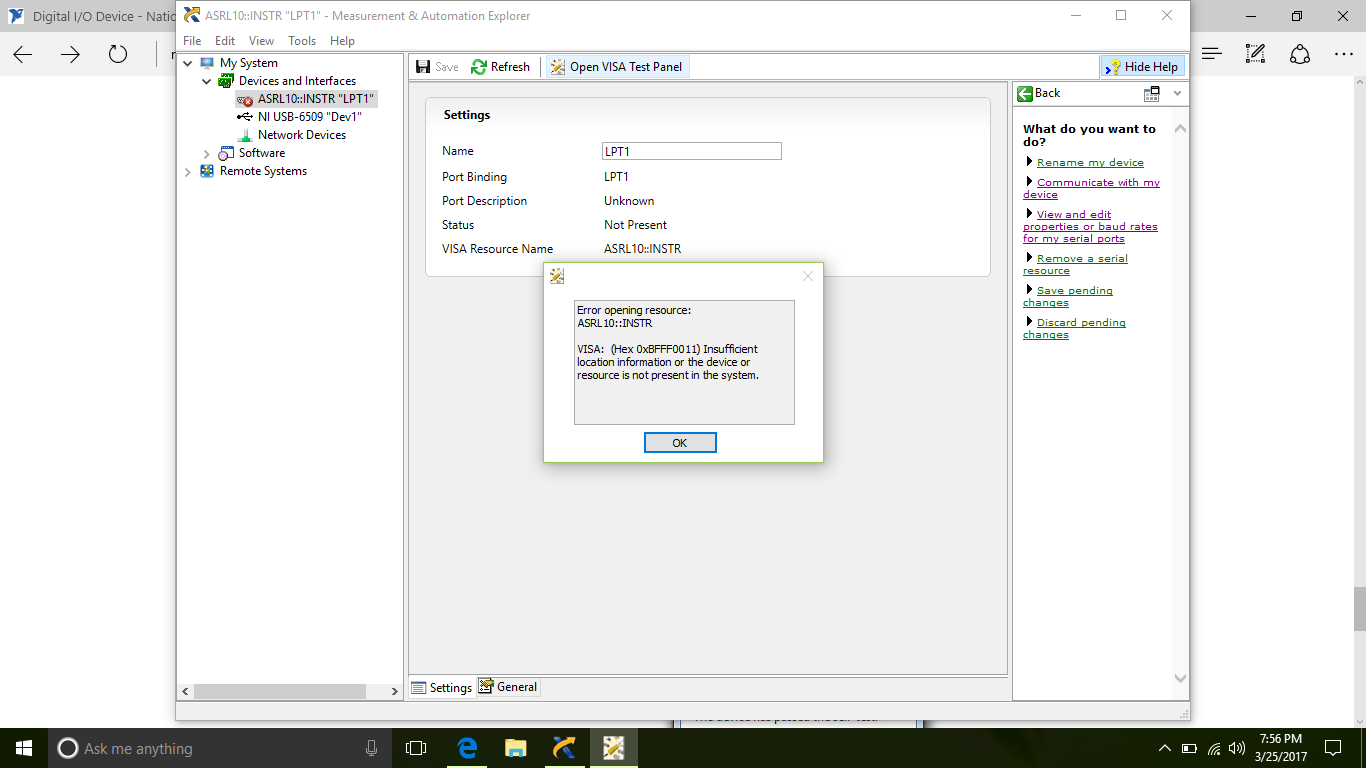Open Task View on the taskbar
The width and height of the screenshot is (1366, 768).
(x=416, y=748)
